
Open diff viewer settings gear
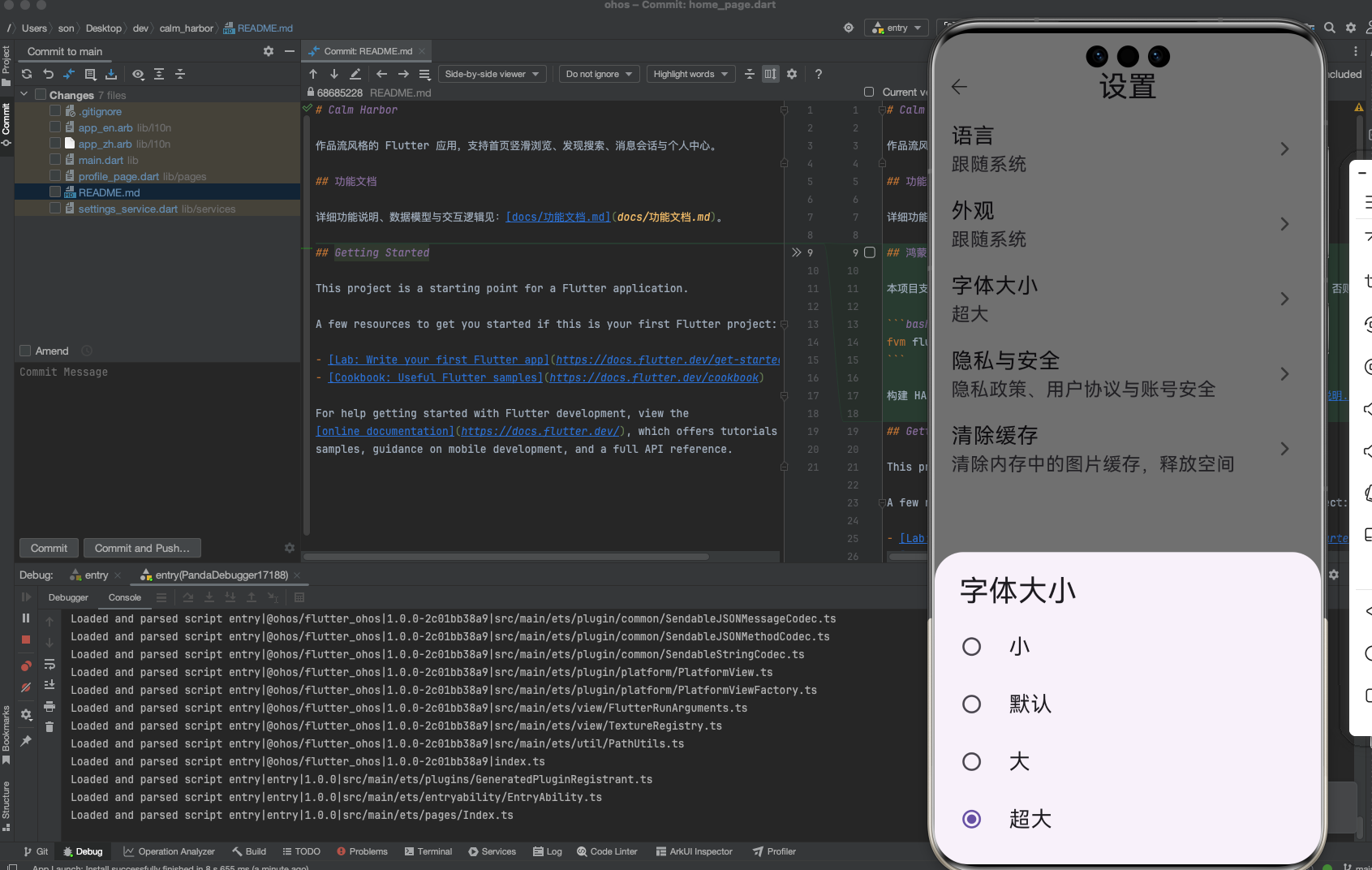click(792, 74)
